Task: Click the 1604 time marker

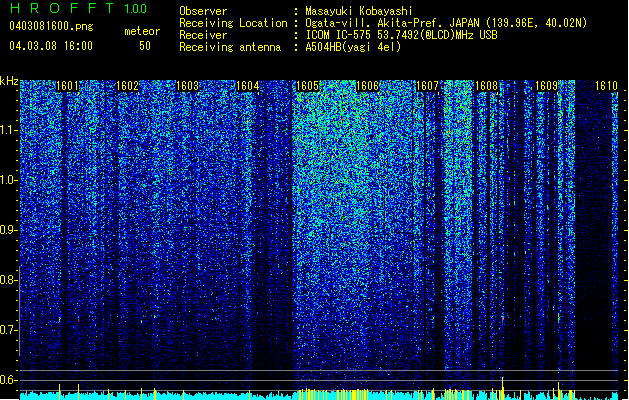Action: click(248, 86)
